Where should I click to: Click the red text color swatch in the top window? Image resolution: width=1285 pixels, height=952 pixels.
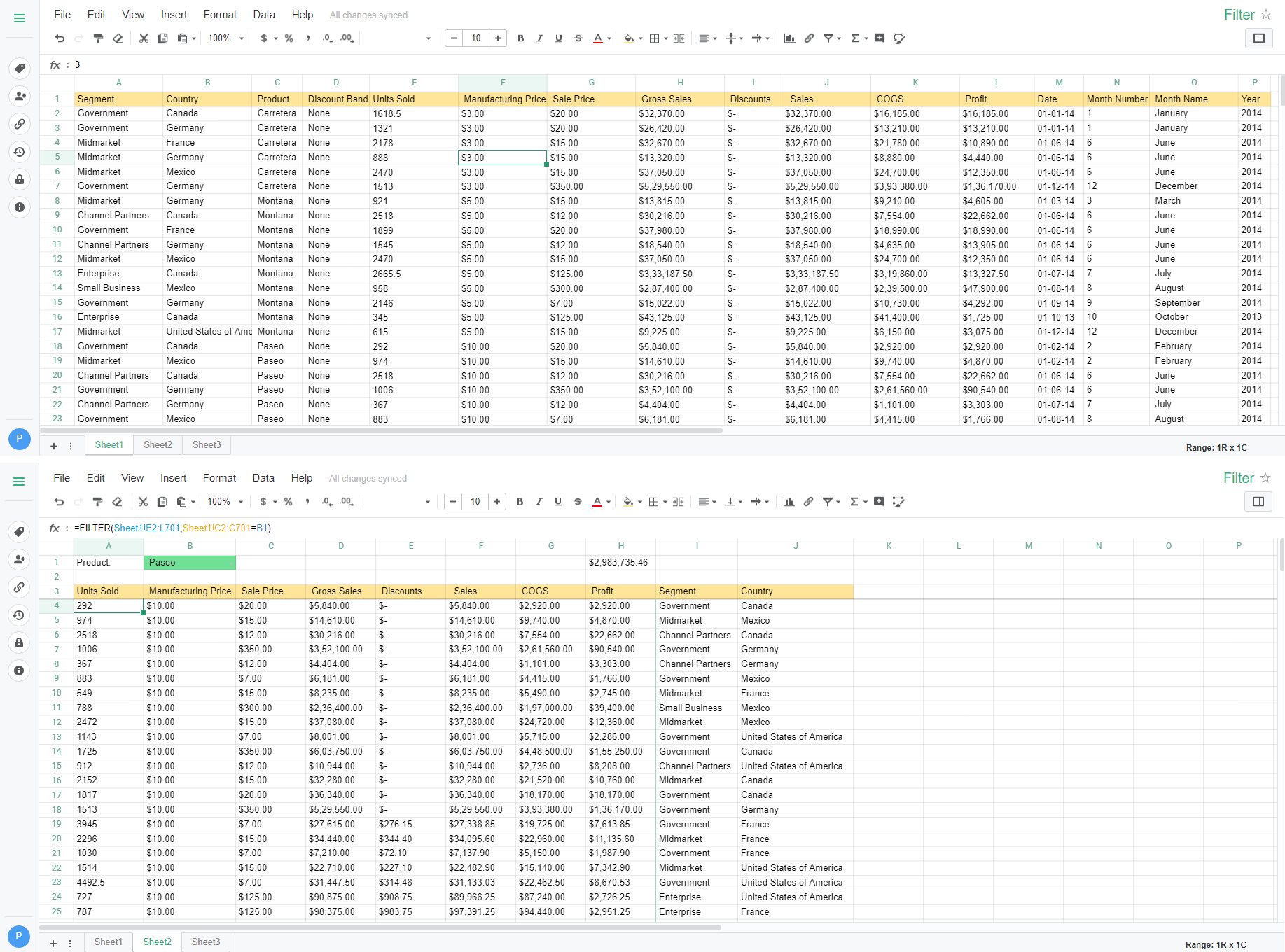coord(597,38)
